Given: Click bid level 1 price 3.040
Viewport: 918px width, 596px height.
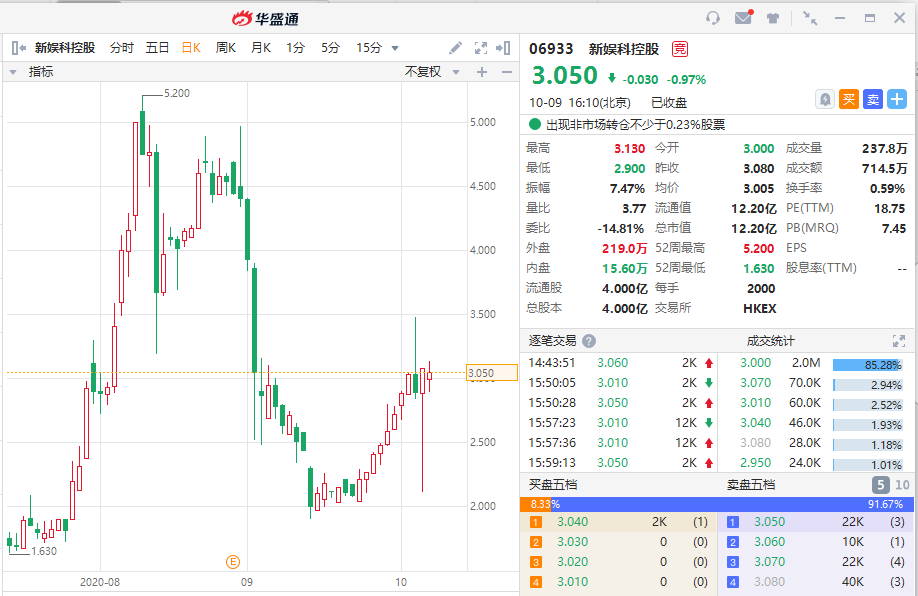Looking at the screenshot, I should pyautogui.click(x=573, y=522).
